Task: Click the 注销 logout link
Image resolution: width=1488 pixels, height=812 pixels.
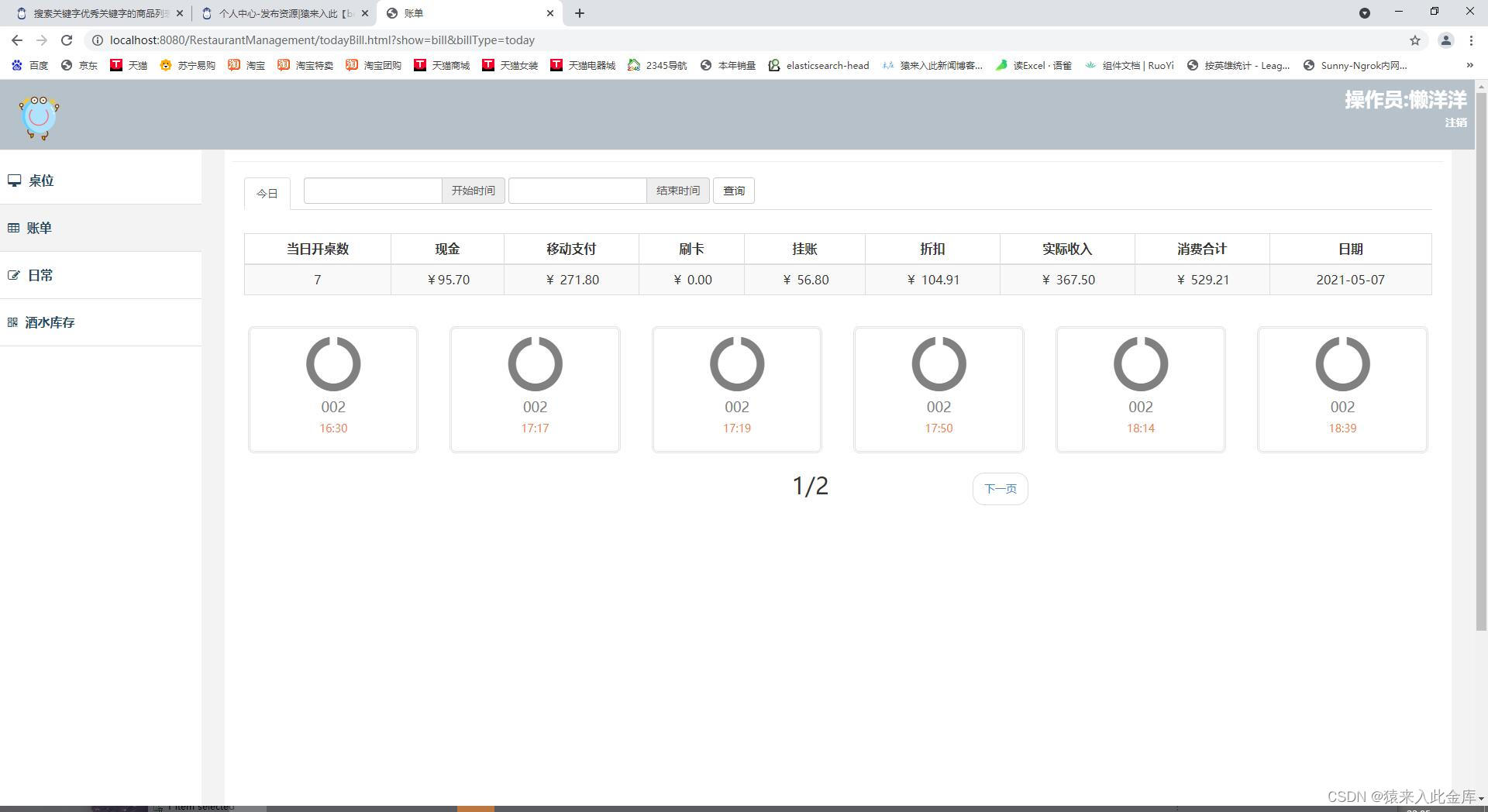Action: pos(1455,122)
